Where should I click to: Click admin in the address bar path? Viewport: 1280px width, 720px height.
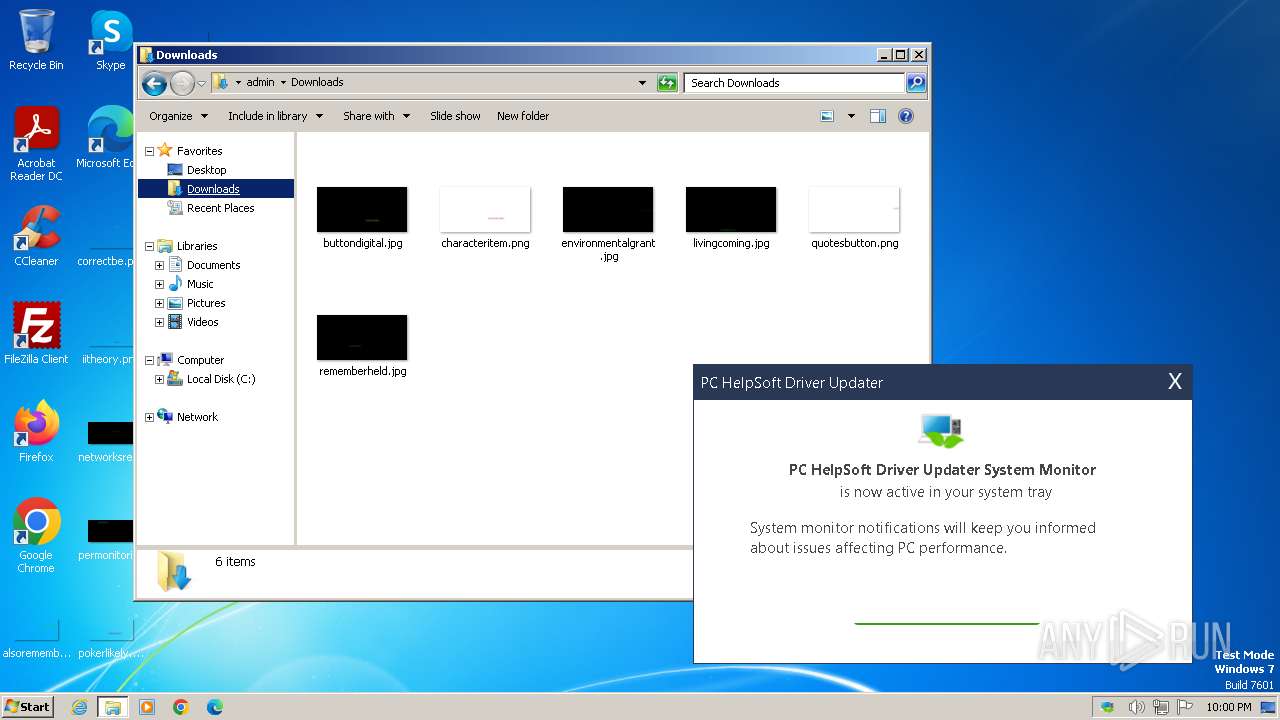(260, 83)
